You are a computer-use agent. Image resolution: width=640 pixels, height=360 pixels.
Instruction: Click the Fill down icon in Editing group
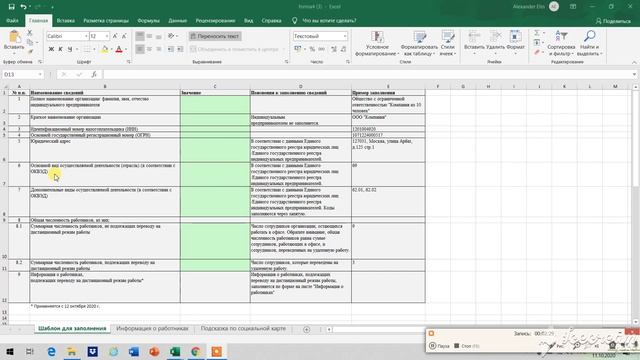pyautogui.click(x=537, y=42)
